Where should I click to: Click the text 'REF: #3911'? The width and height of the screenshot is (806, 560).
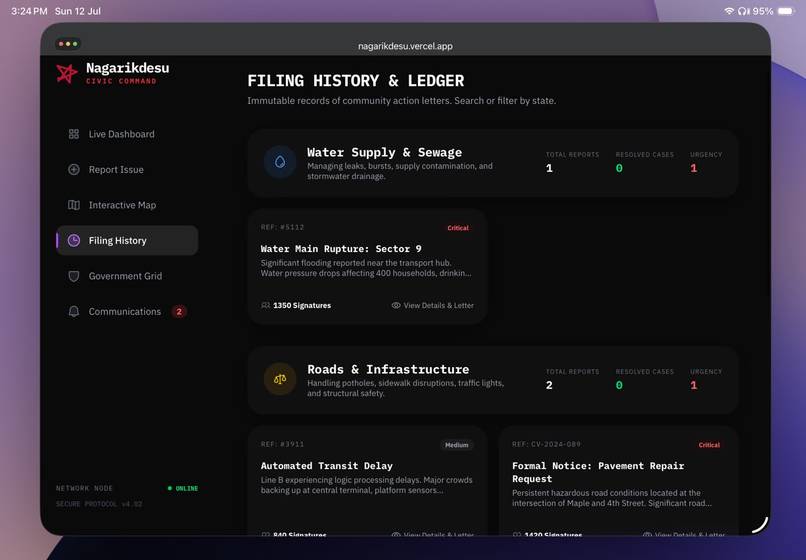coord(282,444)
